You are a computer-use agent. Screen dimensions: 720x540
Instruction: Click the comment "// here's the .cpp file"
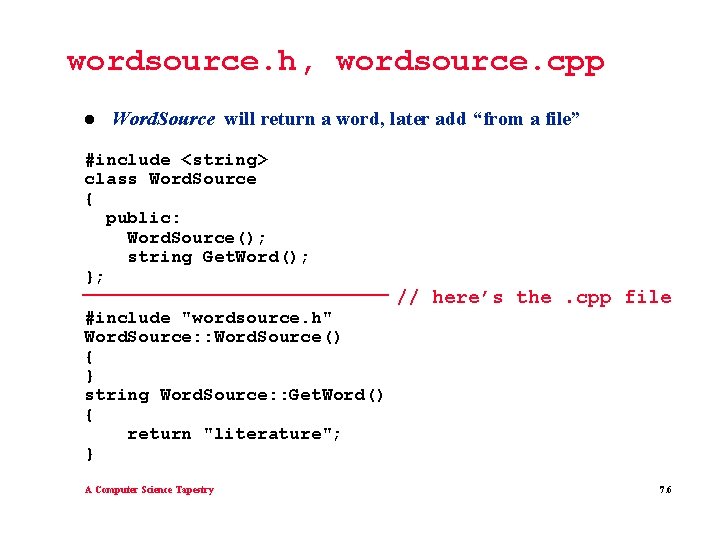[x=534, y=298]
